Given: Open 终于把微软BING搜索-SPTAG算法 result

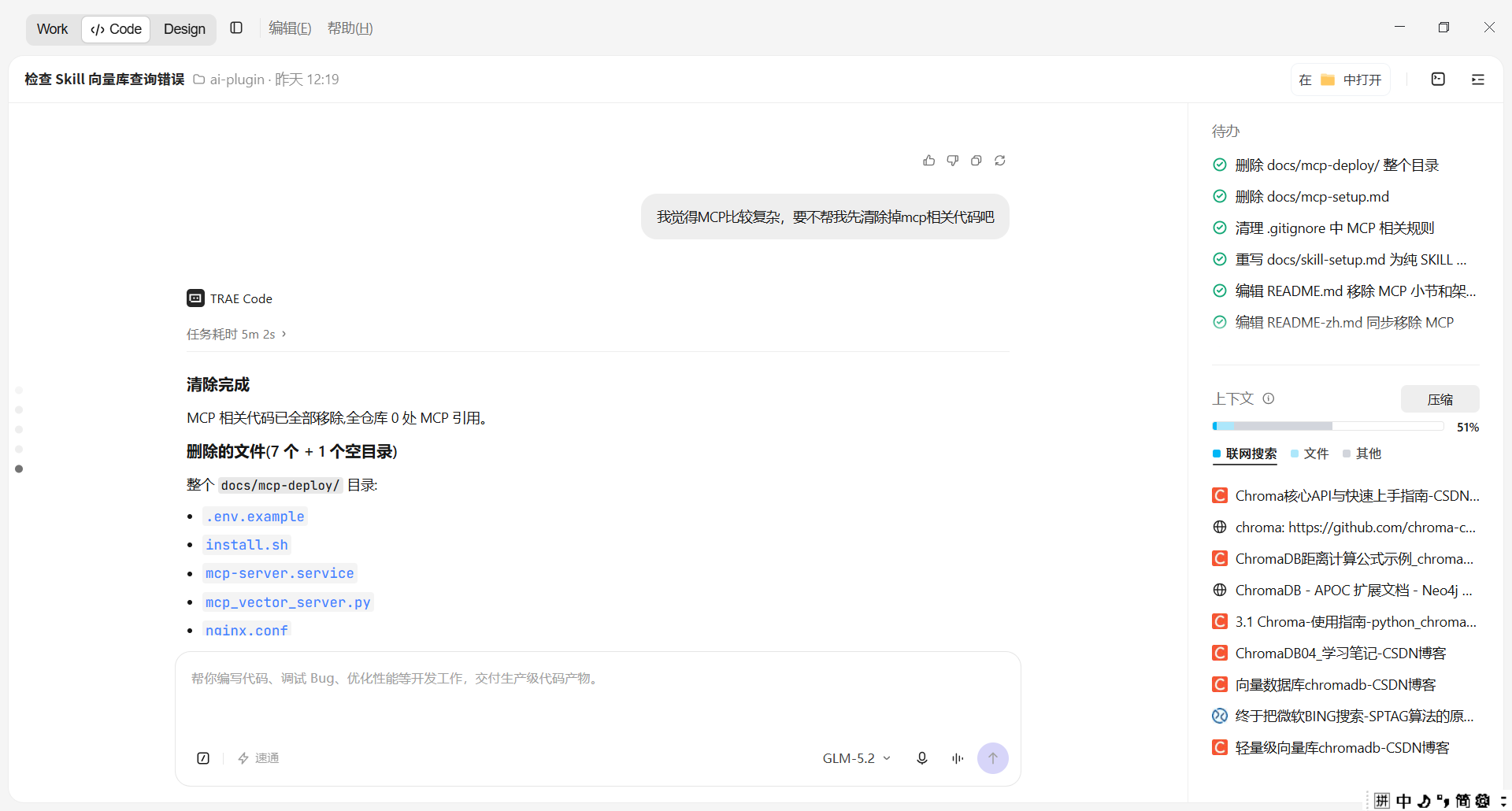Looking at the screenshot, I should click(x=1345, y=717).
